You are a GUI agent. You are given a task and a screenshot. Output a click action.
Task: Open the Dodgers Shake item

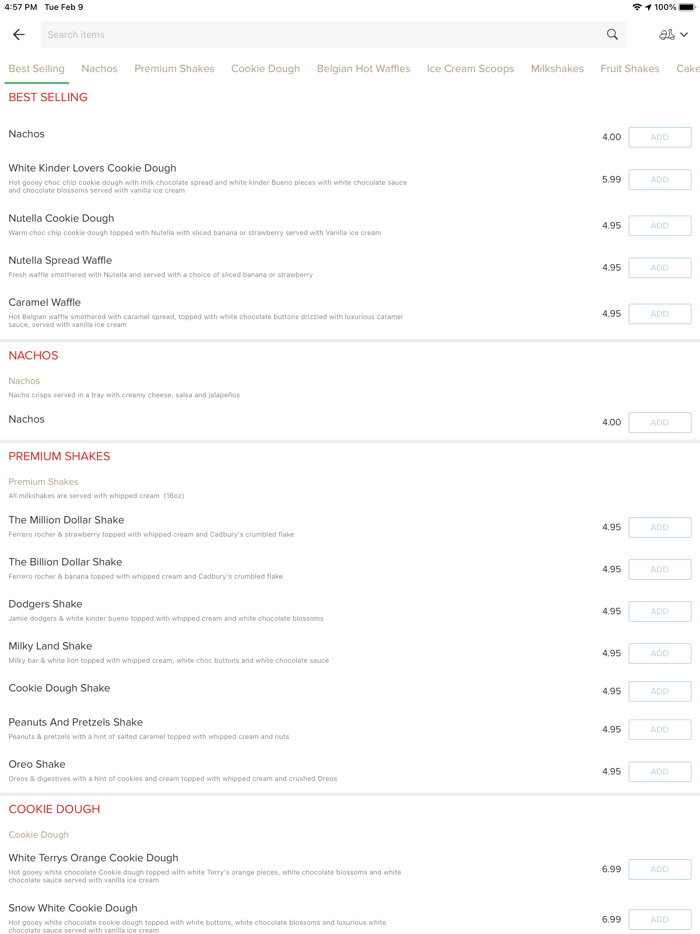pos(45,604)
